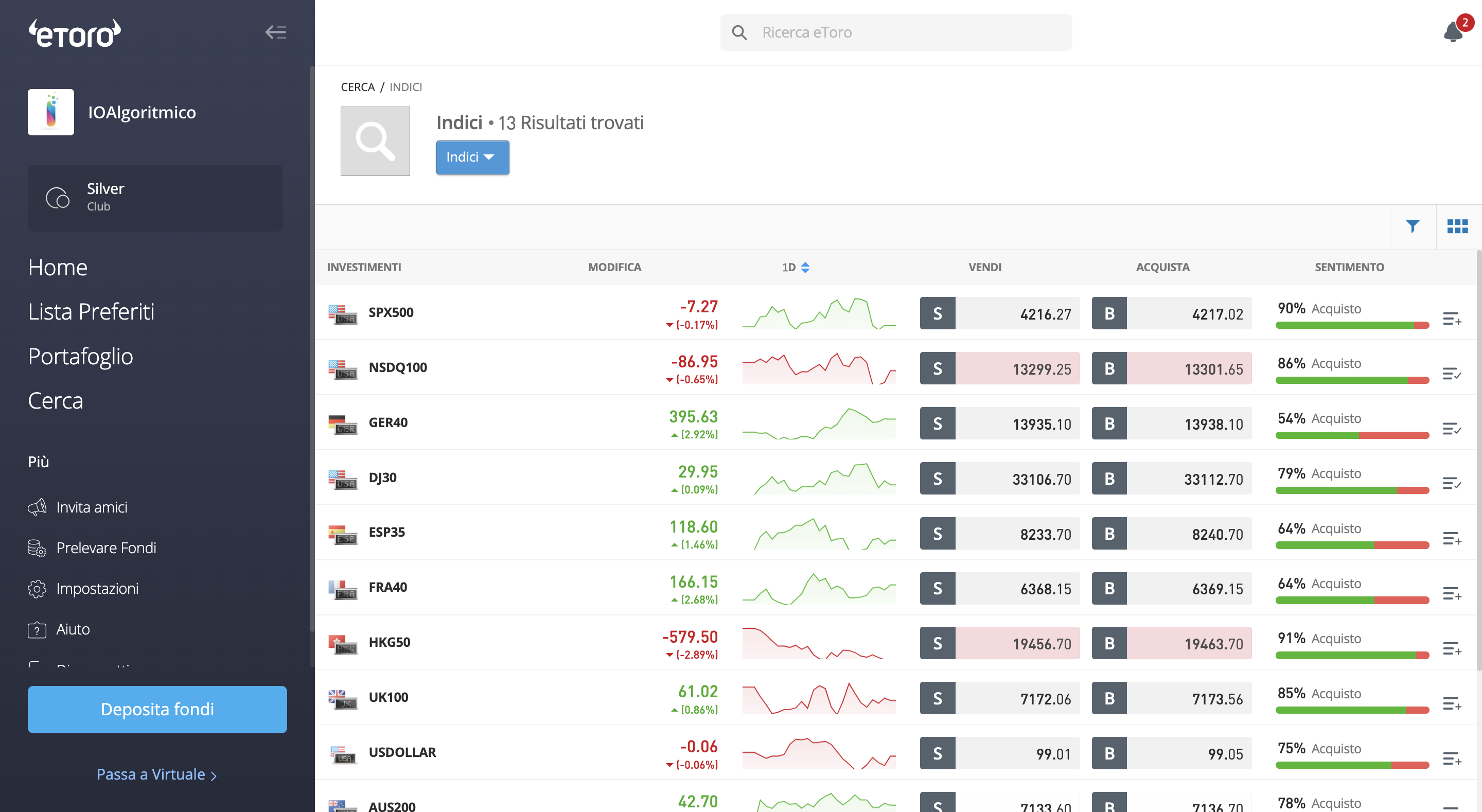Click Deposita fondi button
Viewport: 1482px width, 812px height.
(157, 709)
